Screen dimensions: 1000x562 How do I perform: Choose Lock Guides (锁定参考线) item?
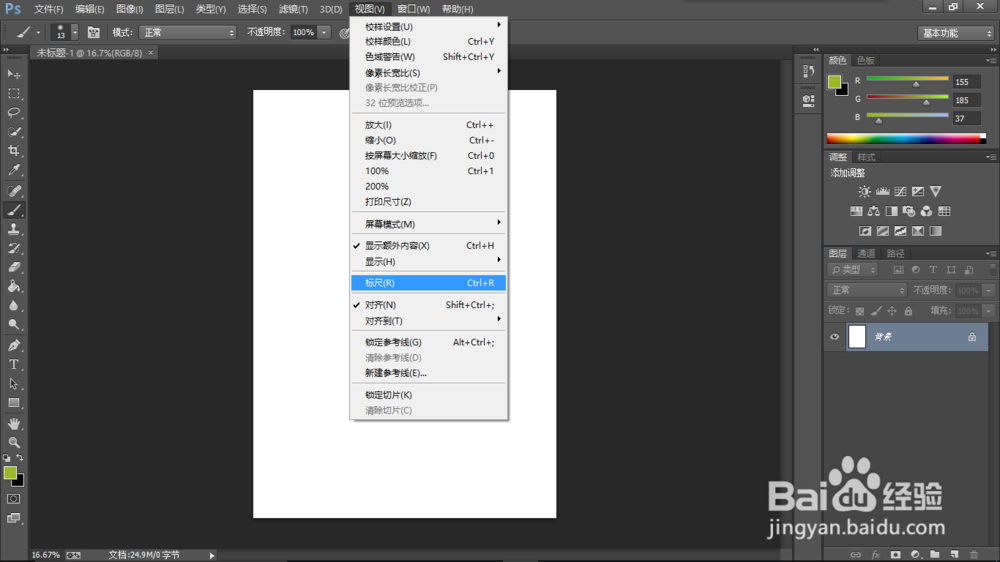(x=429, y=343)
